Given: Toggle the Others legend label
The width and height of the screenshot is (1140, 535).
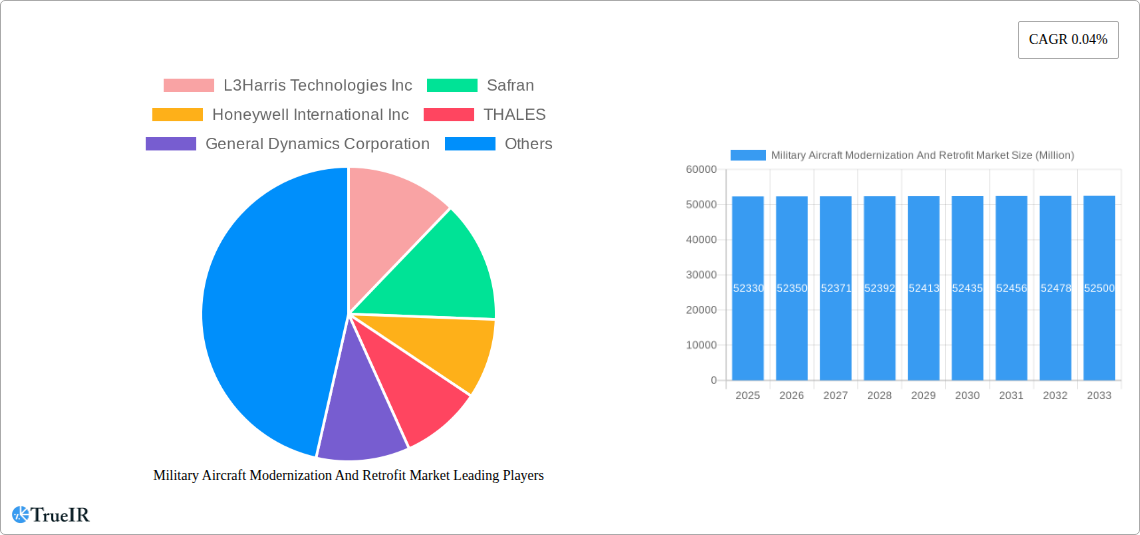Looking at the screenshot, I should [x=529, y=143].
